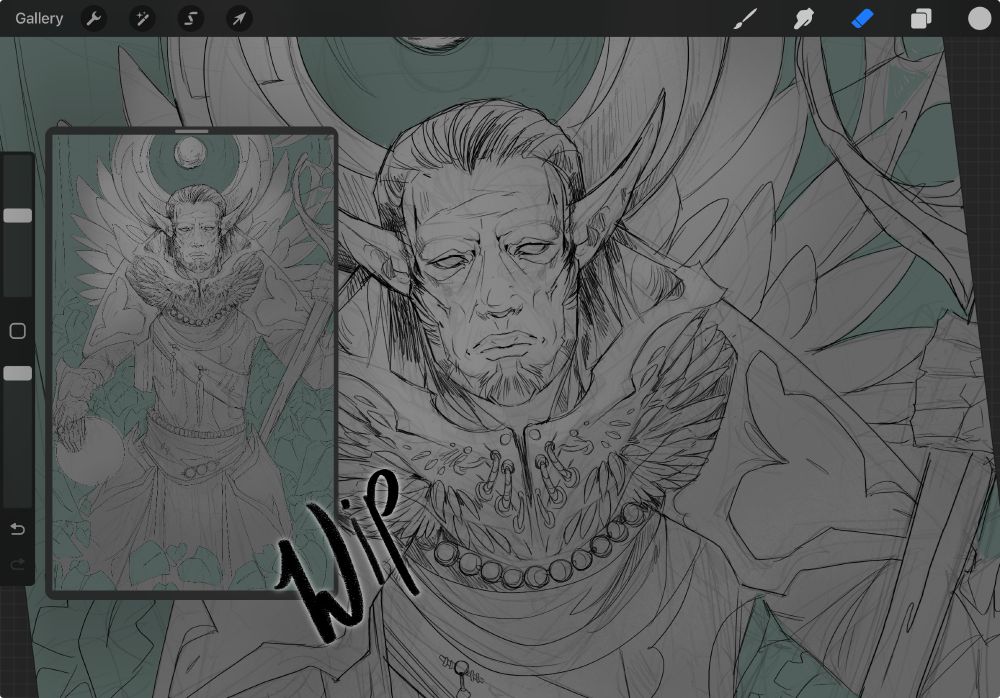1000x698 pixels.
Task: Open the active color picker circle
Action: point(980,19)
